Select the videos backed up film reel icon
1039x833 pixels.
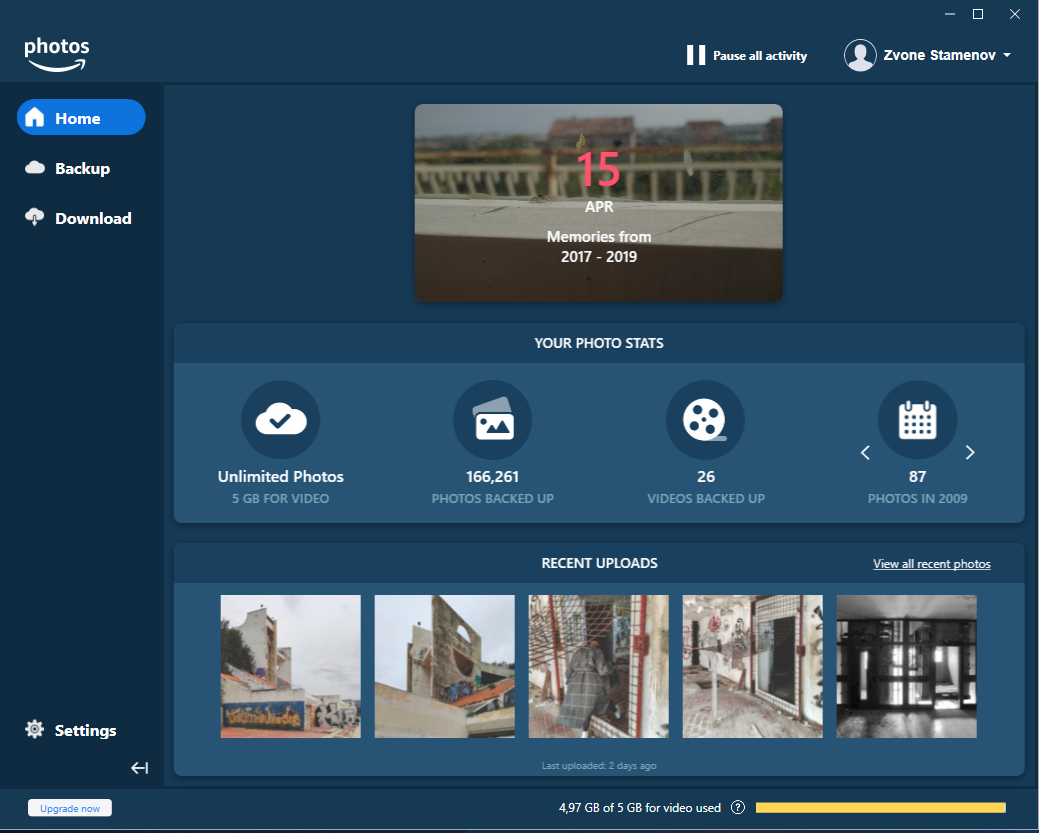pos(706,420)
